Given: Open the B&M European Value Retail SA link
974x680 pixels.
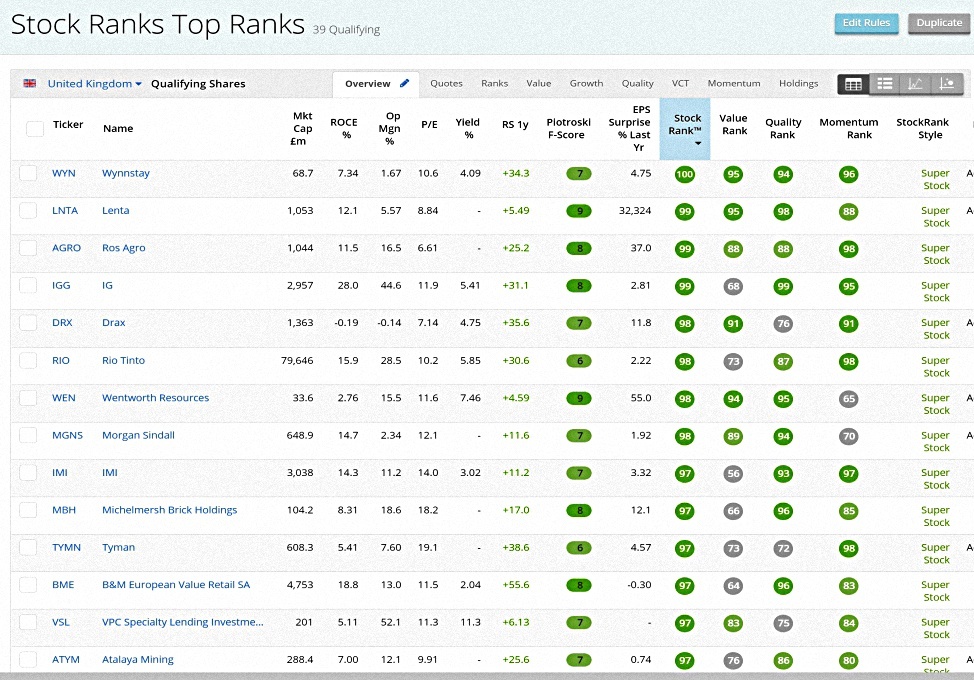Looking at the screenshot, I should (176, 585).
